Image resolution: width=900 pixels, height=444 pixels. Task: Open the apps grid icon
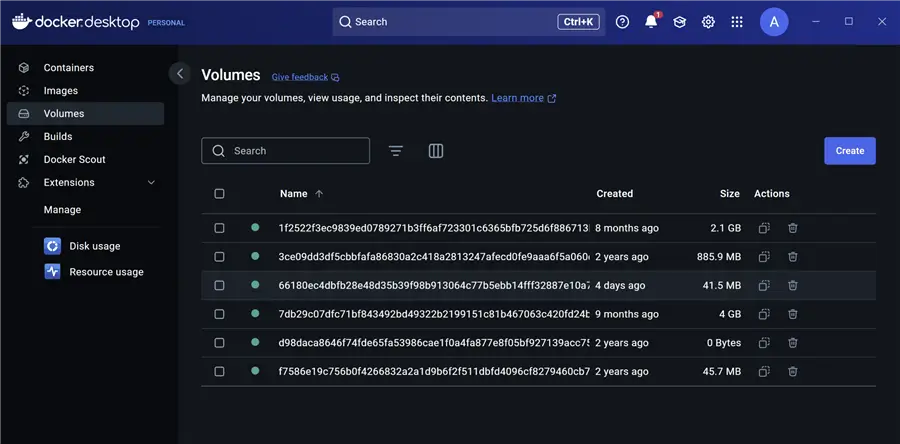pos(737,22)
